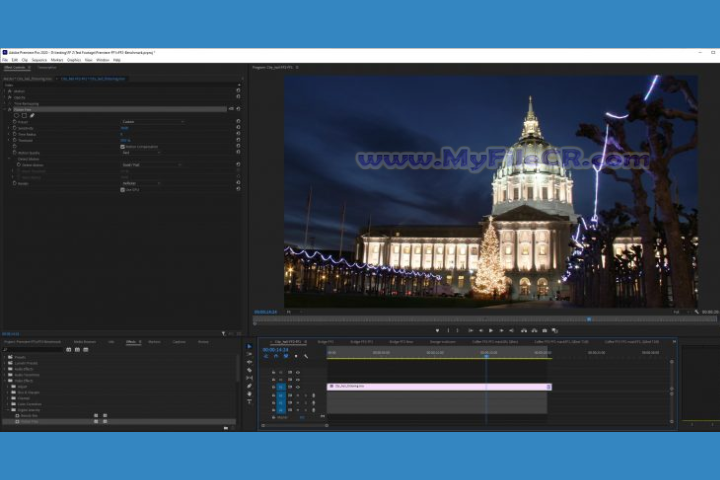This screenshot has width=720, height=480.
Task: Toggle insert sequences as nests icon
Action: click(266, 356)
